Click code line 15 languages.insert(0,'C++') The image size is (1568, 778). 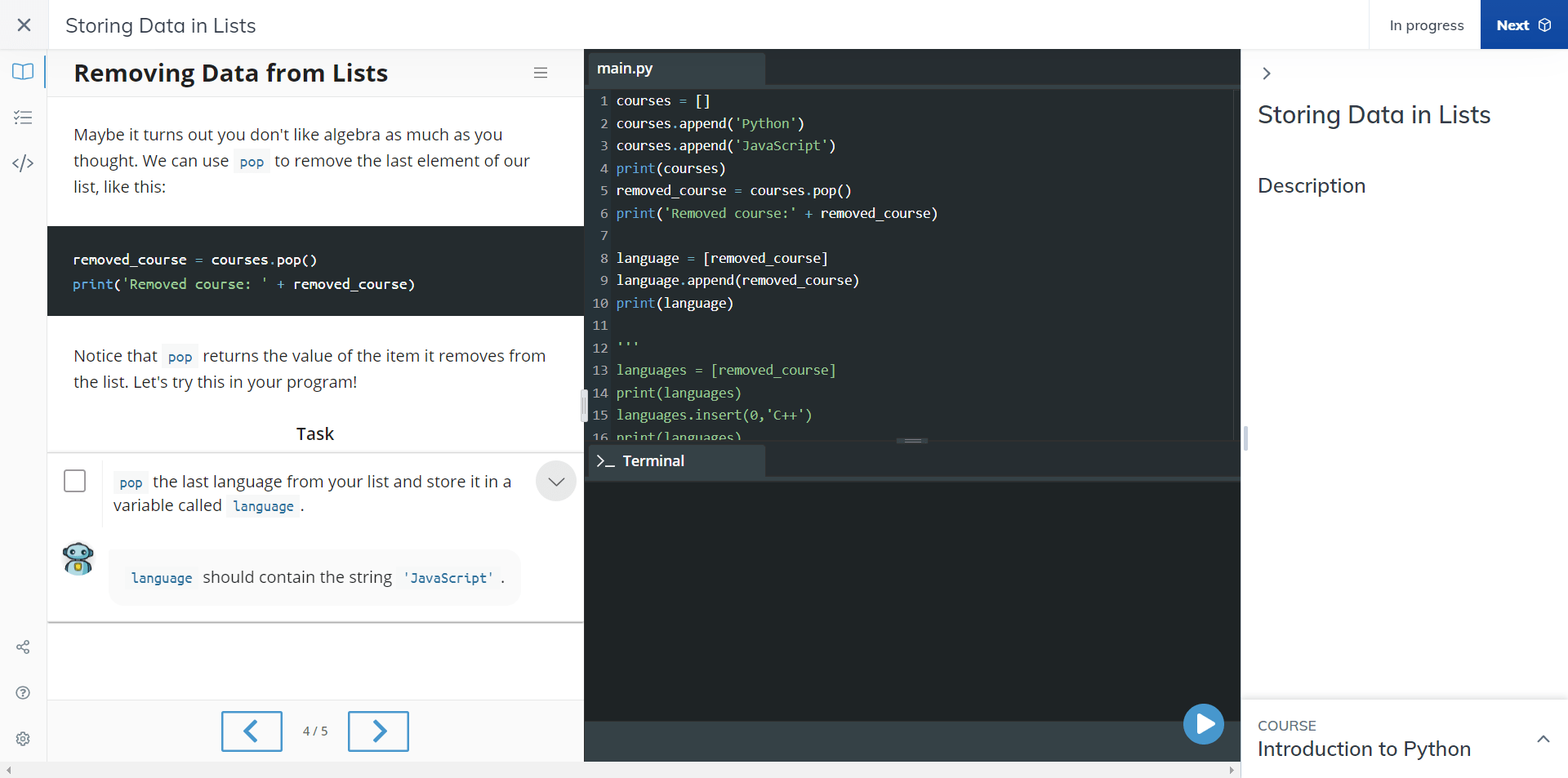(715, 415)
